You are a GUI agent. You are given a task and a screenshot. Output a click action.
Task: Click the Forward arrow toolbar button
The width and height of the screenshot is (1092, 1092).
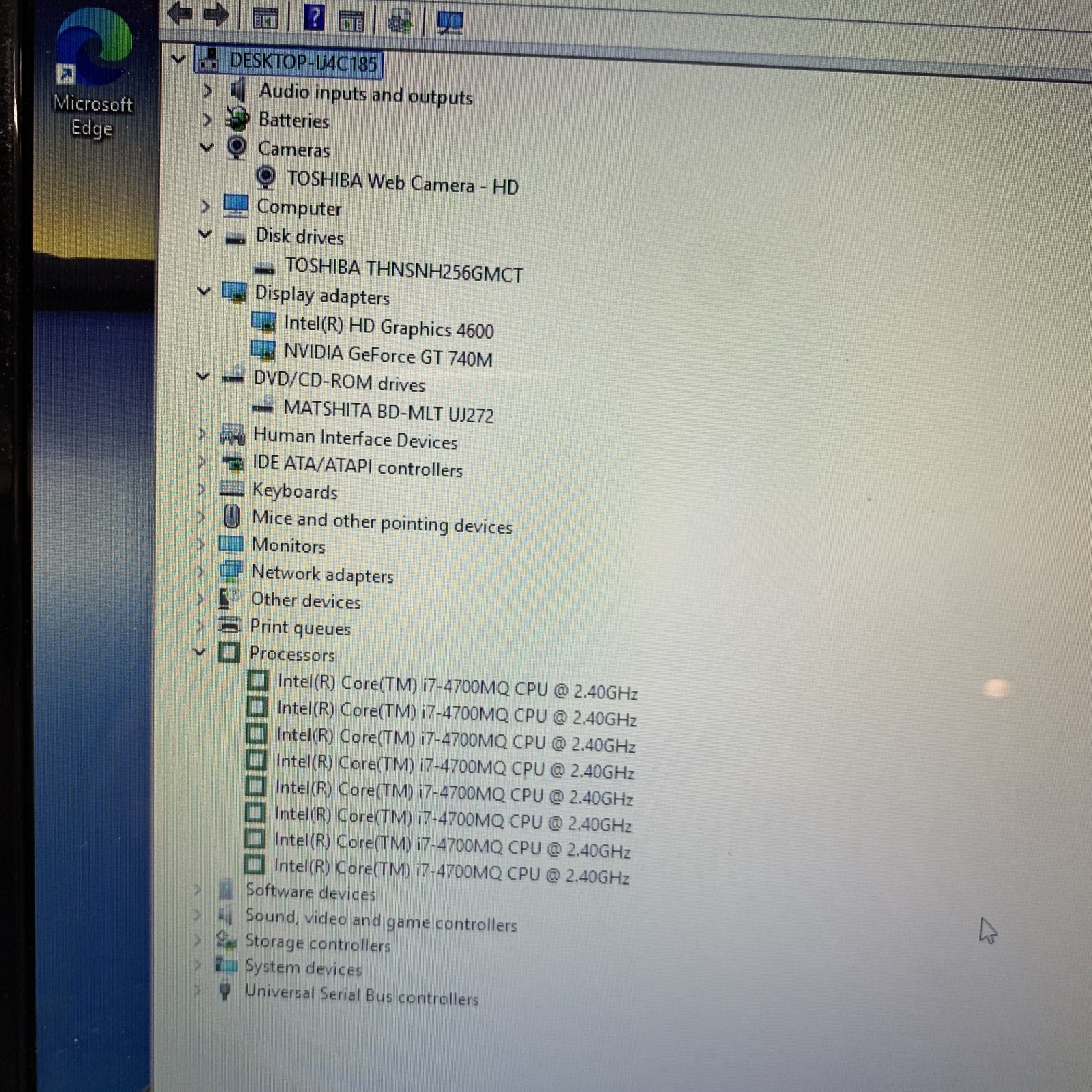[x=216, y=15]
